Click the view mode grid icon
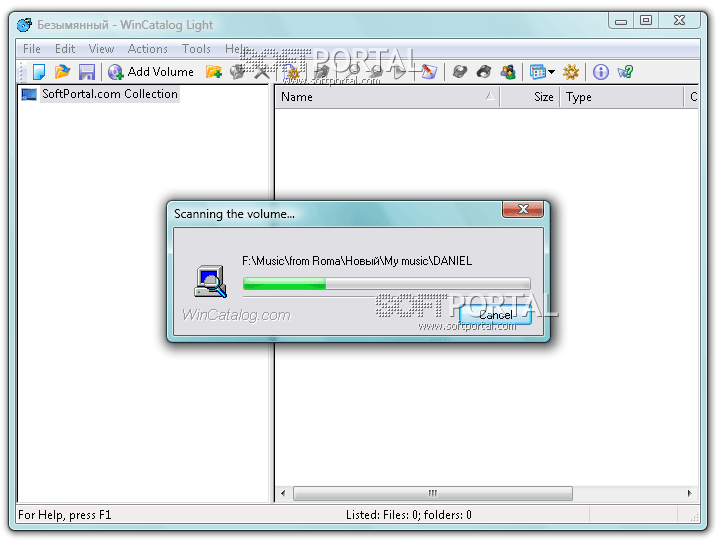The image size is (716, 544). [x=537, y=72]
